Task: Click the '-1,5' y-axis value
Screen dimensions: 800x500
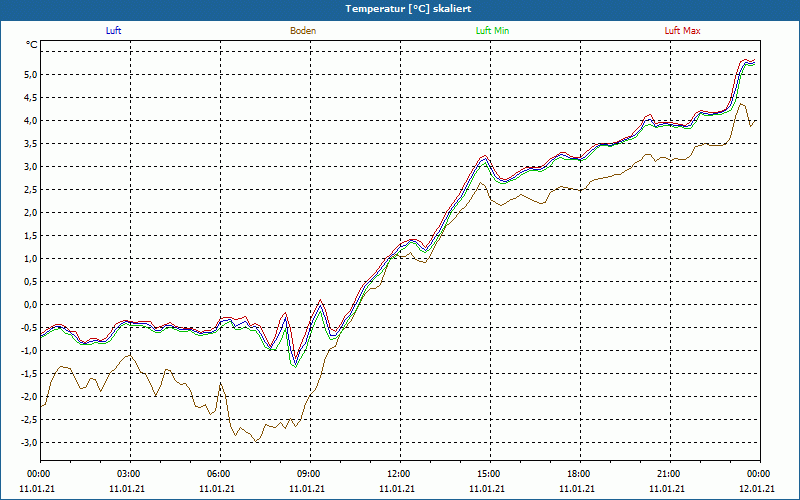Action: coord(29,373)
